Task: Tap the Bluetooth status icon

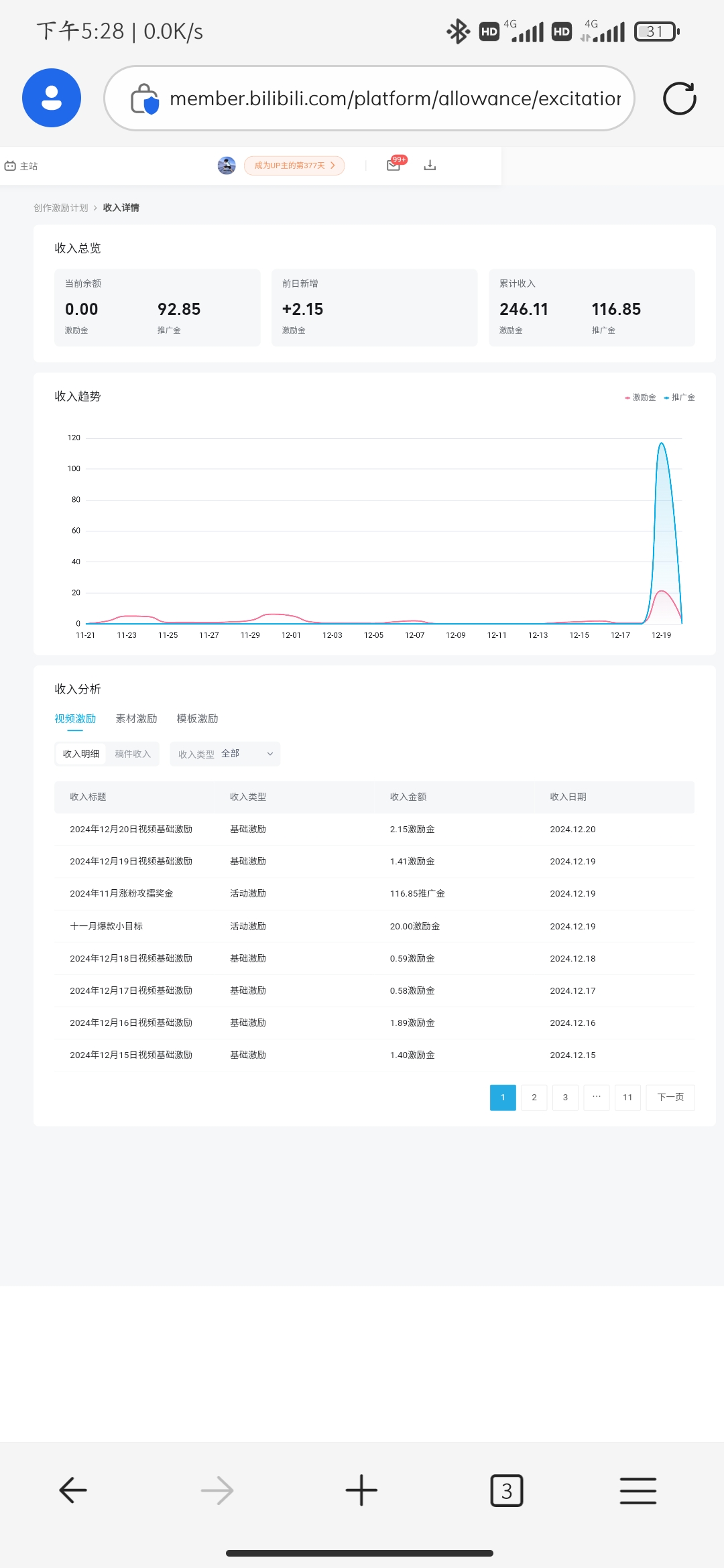Action: click(459, 31)
